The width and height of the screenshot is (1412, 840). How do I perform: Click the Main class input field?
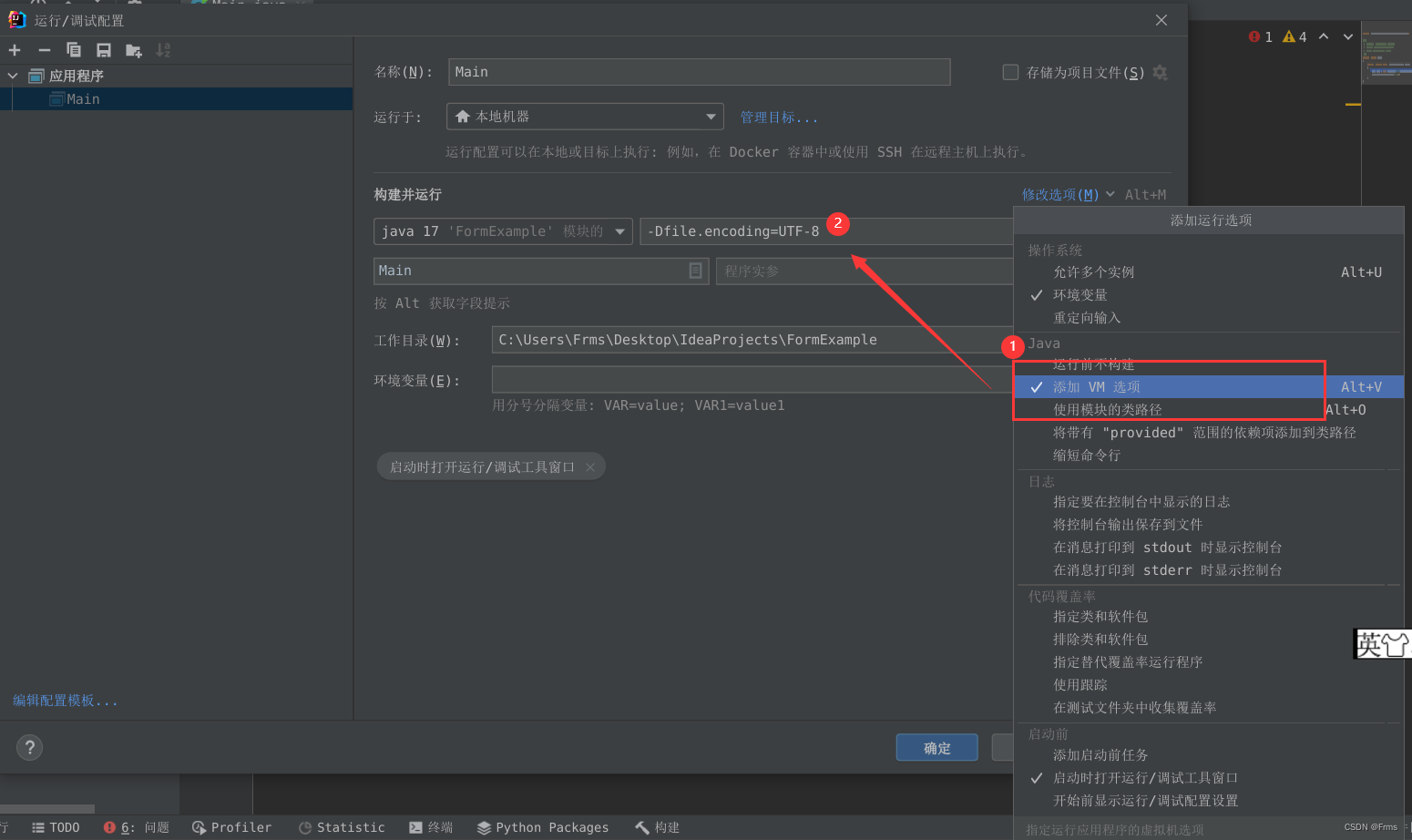coord(541,271)
